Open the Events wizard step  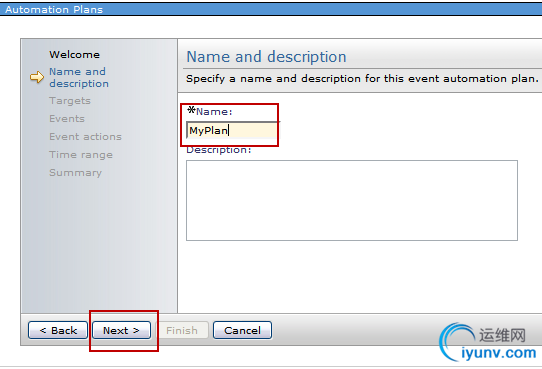pyautogui.click(x=67, y=119)
